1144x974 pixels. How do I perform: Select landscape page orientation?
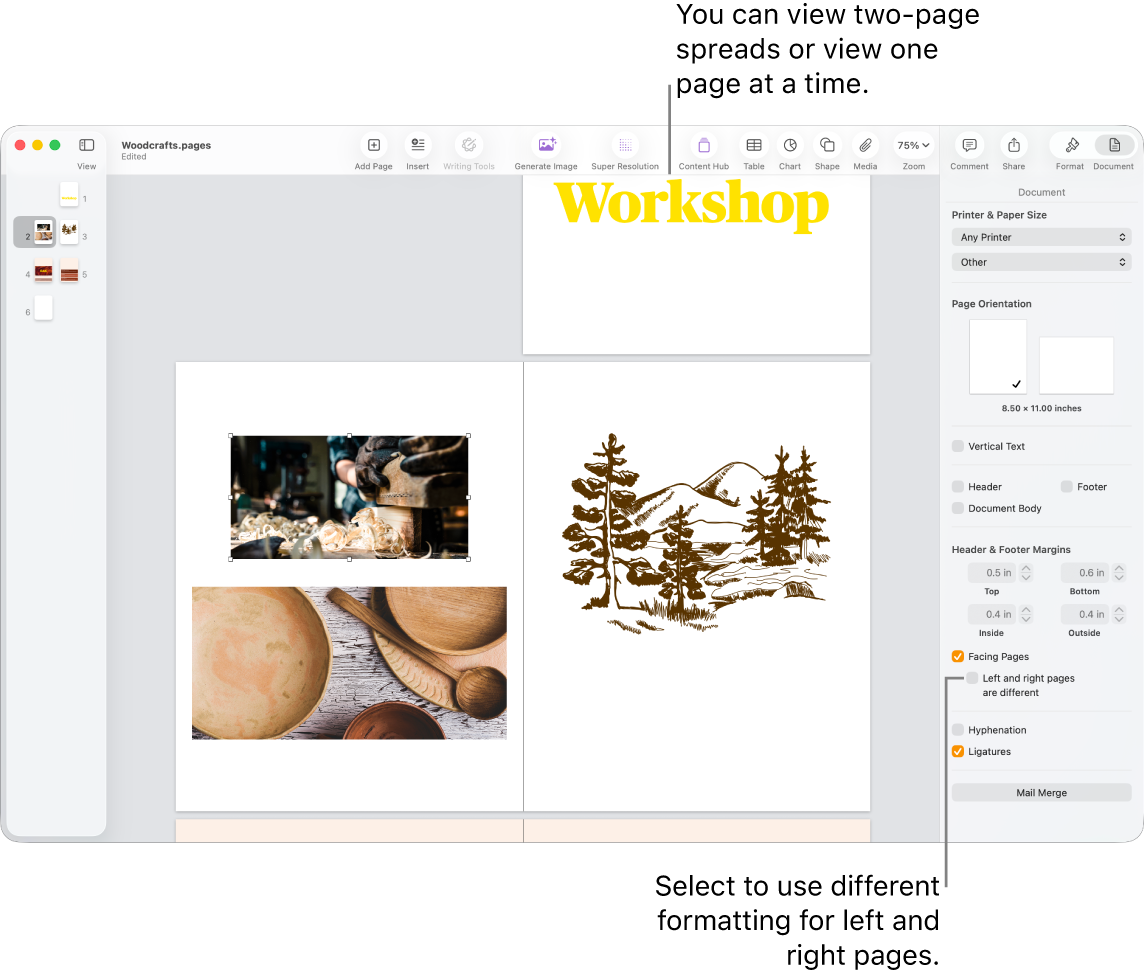(x=1076, y=364)
